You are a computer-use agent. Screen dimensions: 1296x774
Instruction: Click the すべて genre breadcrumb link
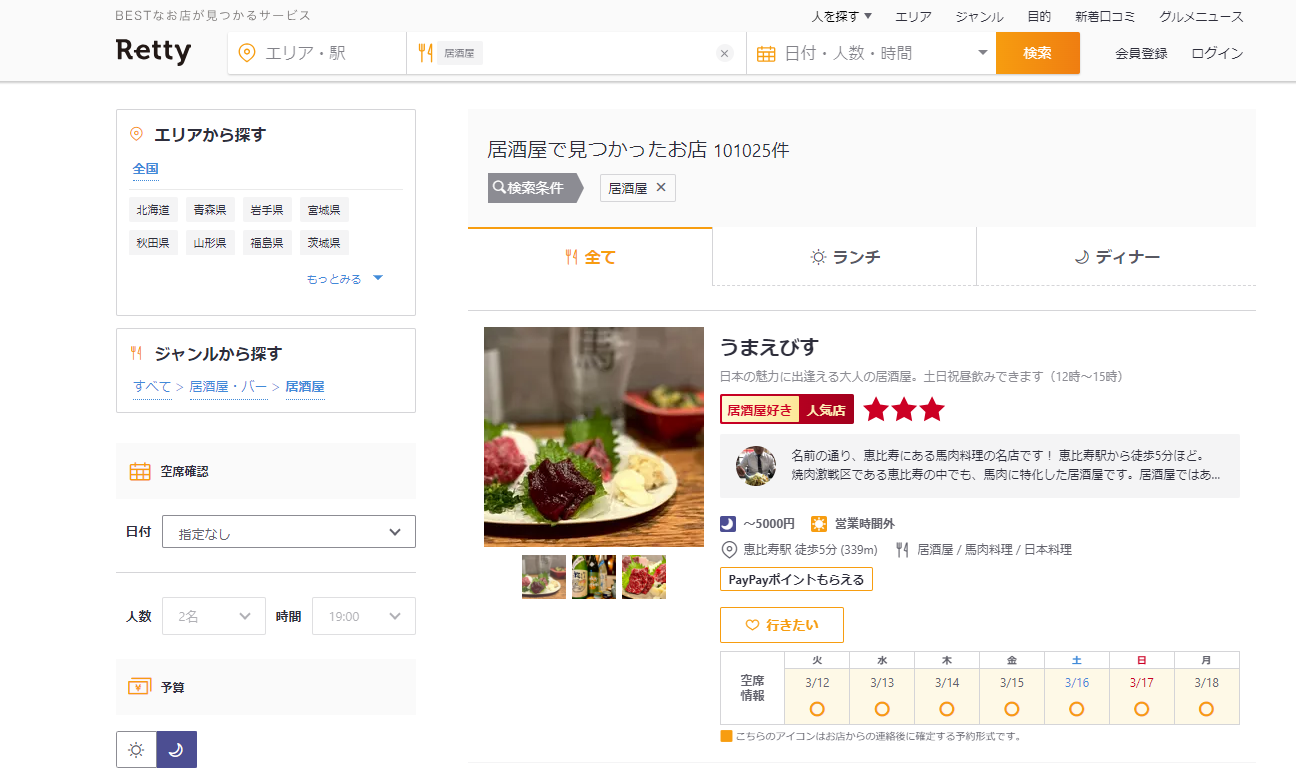(x=153, y=386)
